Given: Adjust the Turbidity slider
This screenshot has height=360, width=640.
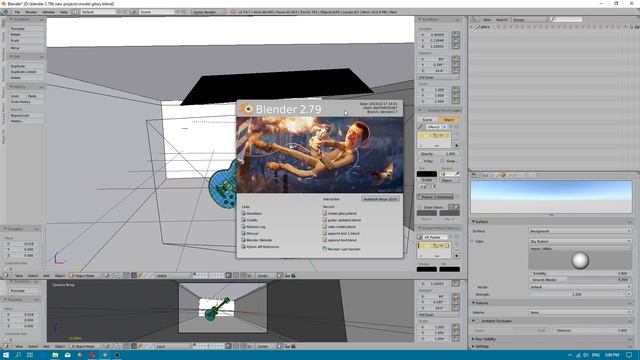Looking at the screenshot, I should [580, 273].
